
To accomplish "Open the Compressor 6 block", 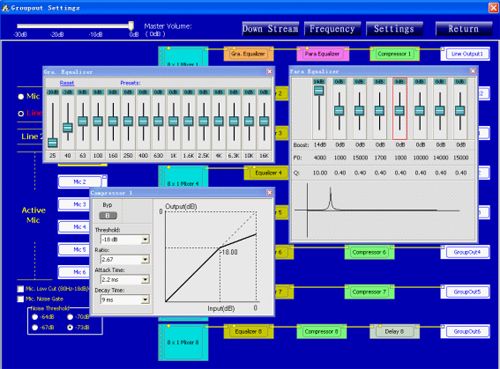I will 369,252.
